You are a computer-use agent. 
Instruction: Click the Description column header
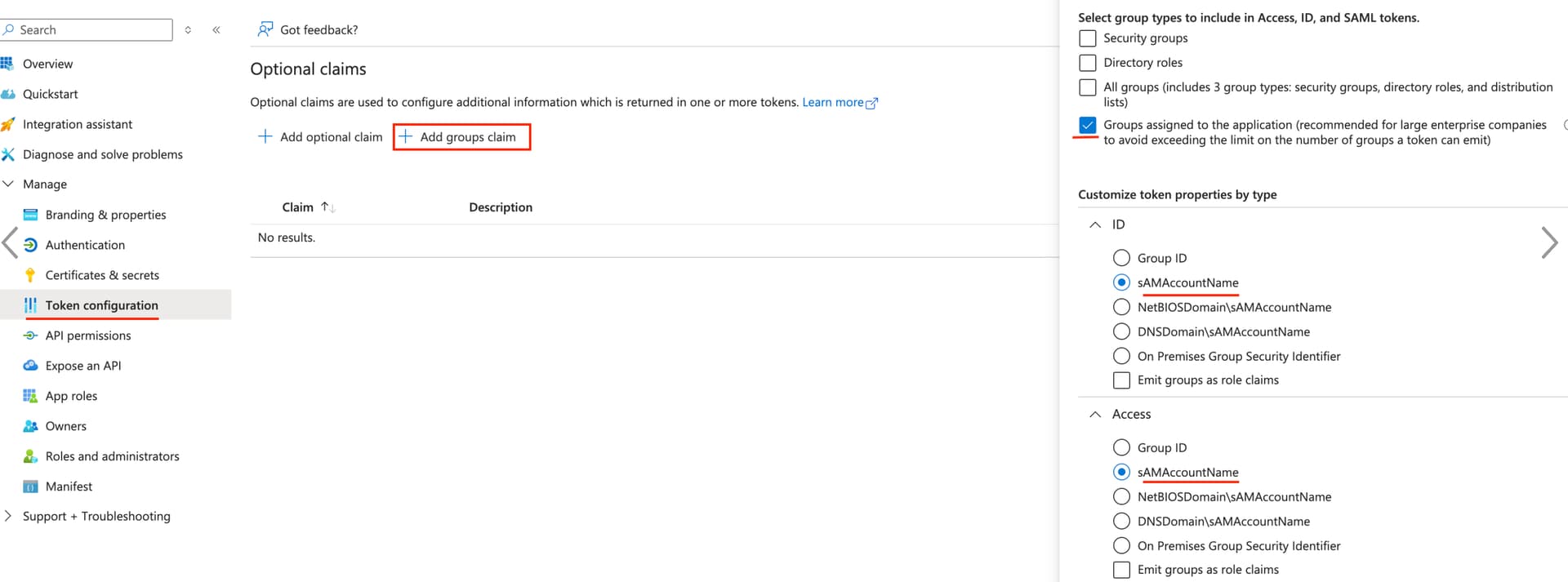501,207
